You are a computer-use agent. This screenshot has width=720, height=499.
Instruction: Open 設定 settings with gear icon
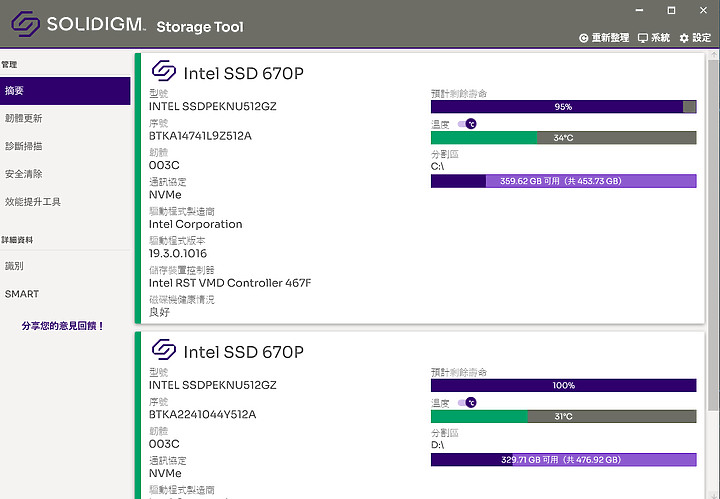coord(695,38)
